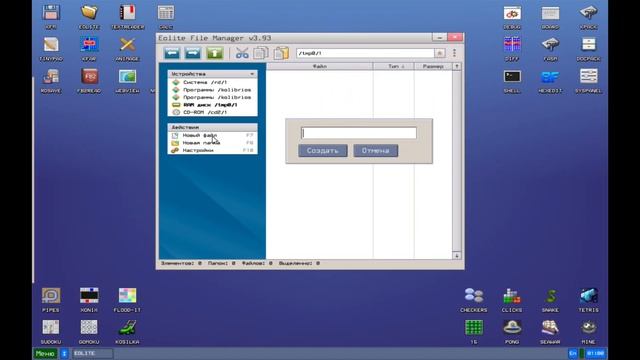Screen dimensions: 640x360
Task: Open the SEAWAR game icon
Action: [x=550, y=331]
